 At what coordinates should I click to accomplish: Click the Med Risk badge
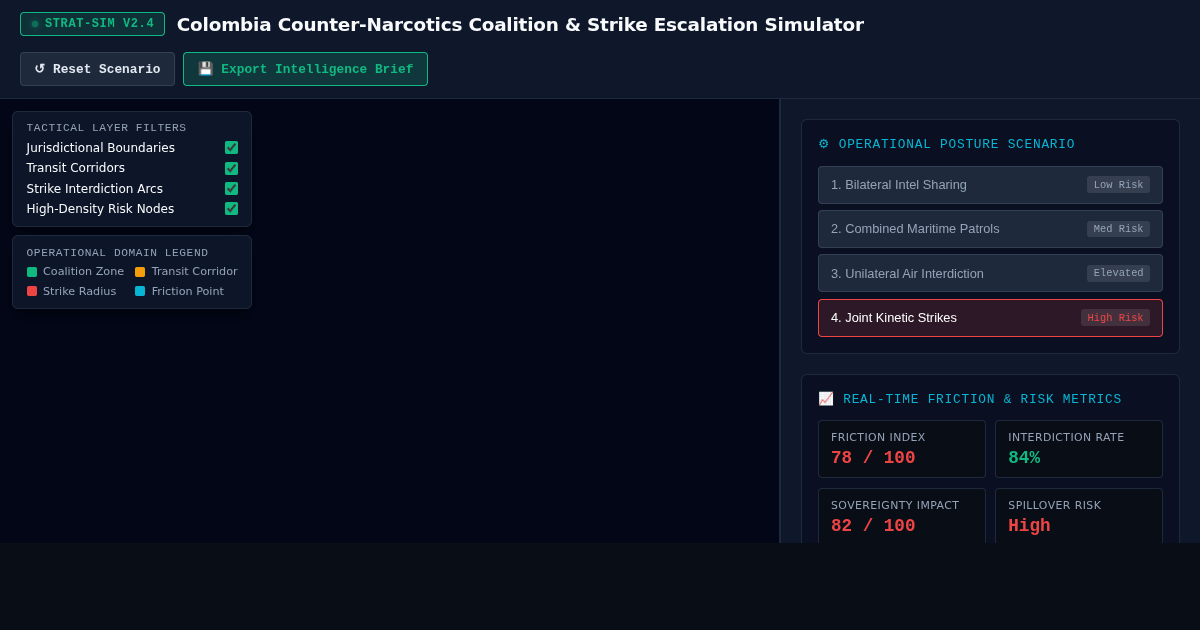tap(1118, 229)
